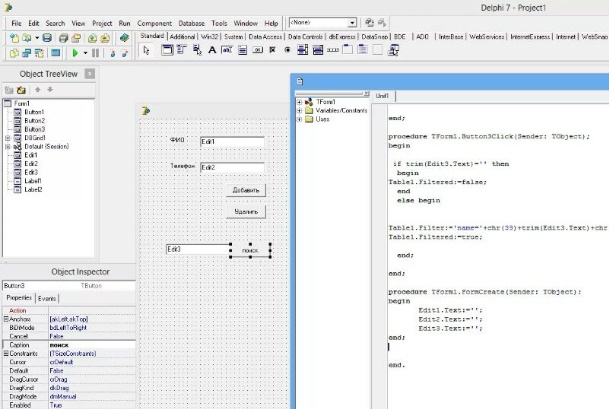
Task: Click the Удалить button on the form
Action: tap(246, 212)
